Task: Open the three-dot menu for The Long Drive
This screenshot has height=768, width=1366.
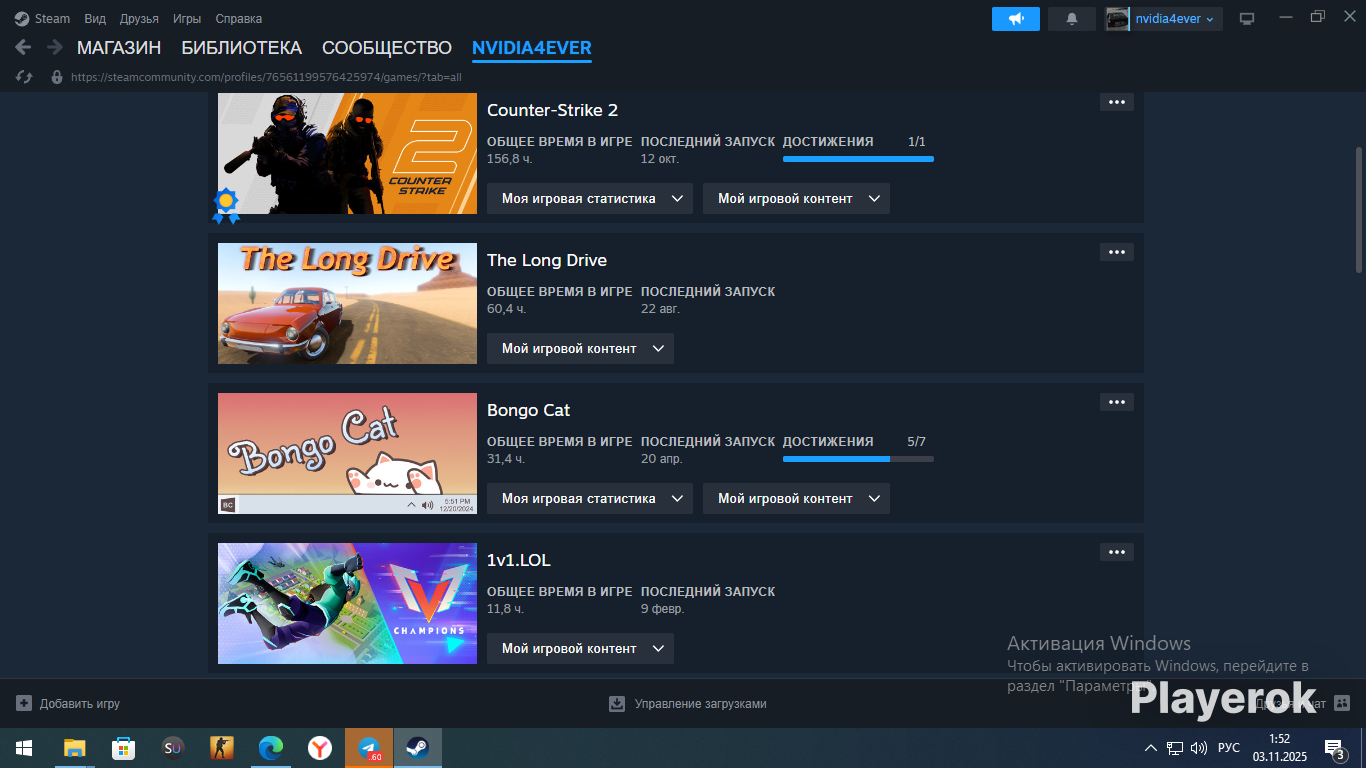Action: [1117, 252]
